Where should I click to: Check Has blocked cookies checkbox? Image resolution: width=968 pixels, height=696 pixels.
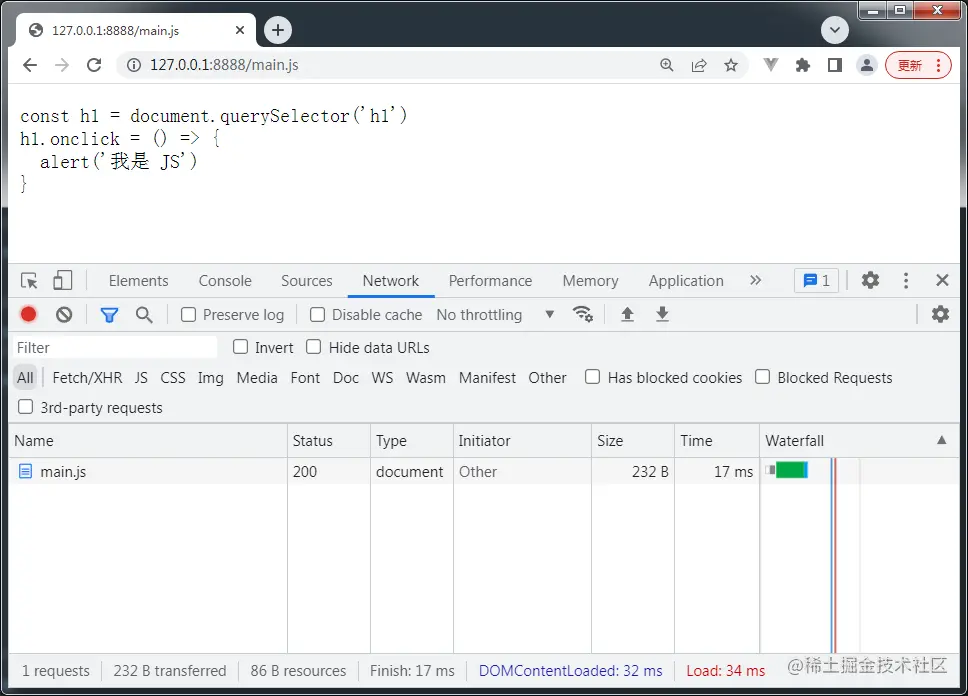(x=592, y=377)
